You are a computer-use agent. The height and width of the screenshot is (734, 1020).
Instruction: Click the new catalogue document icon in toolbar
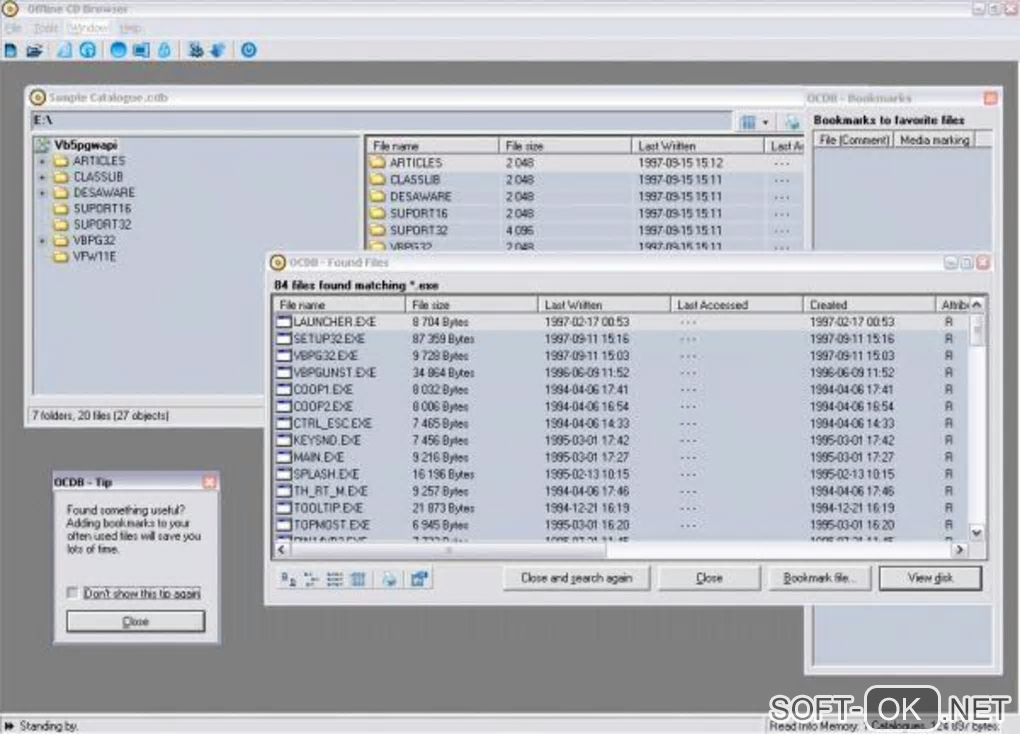click(10, 50)
